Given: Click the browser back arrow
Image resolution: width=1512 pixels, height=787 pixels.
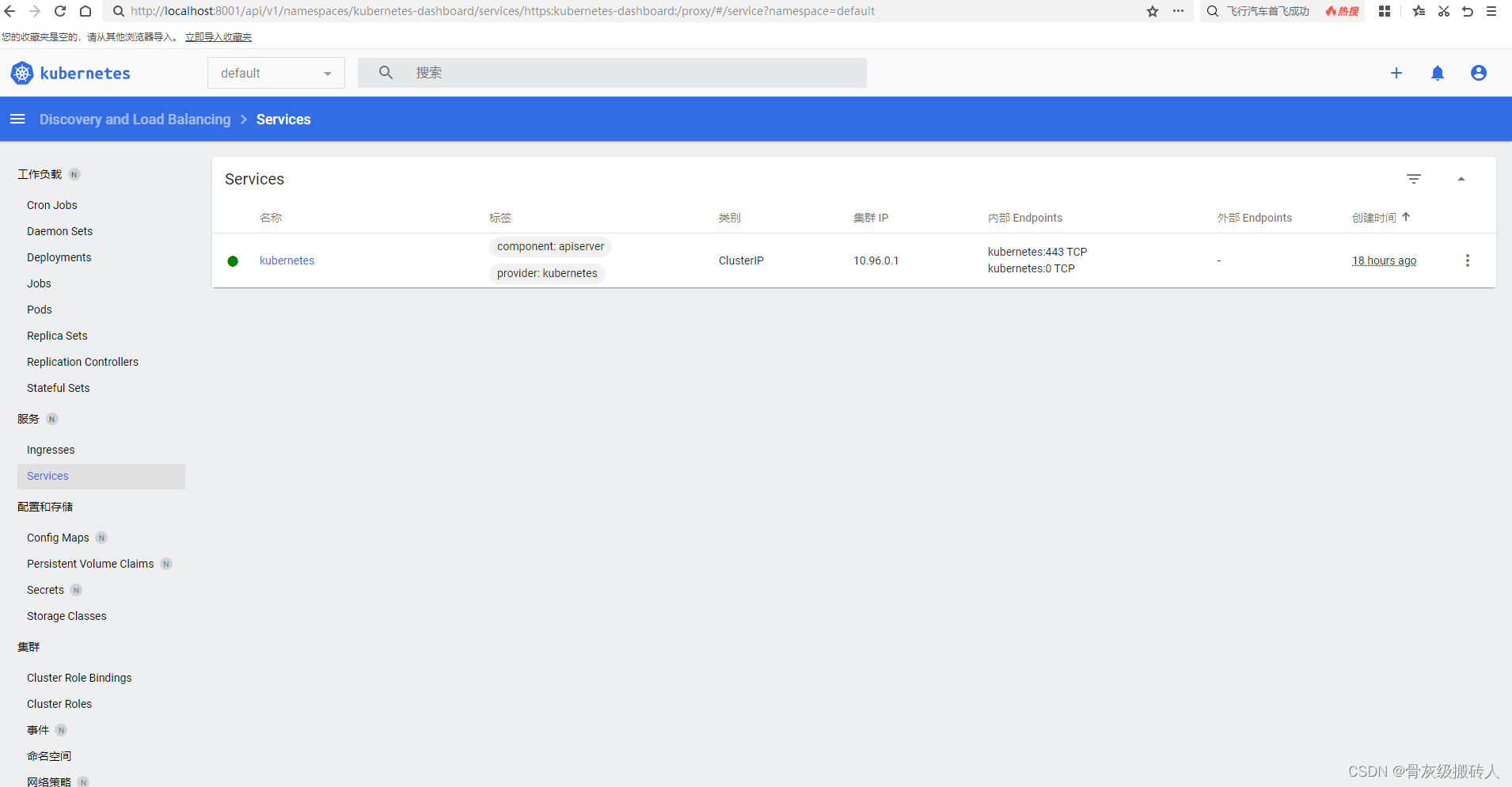Looking at the screenshot, I should tap(9, 11).
